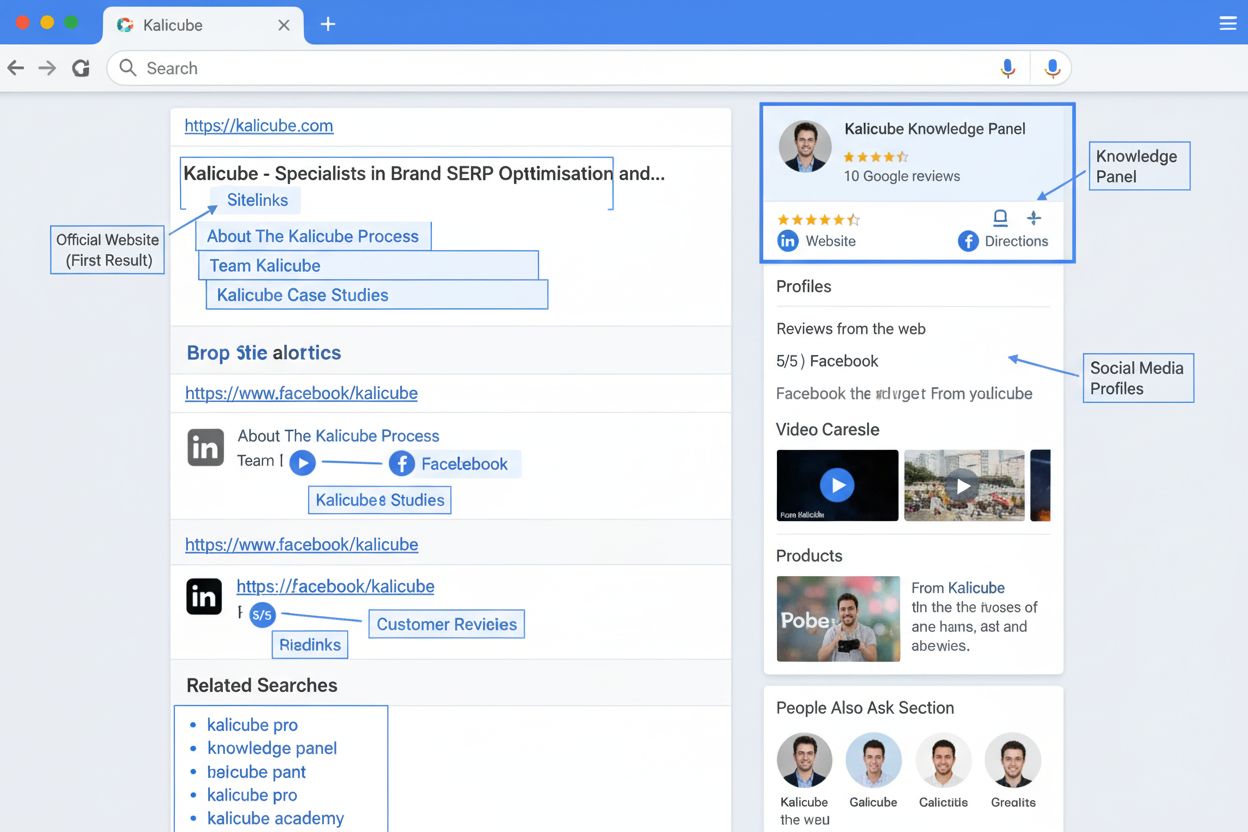Screen dimensions: 1248x832
Task: Click the Kalicube product thumbnail under Products
Action: [x=838, y=618]
